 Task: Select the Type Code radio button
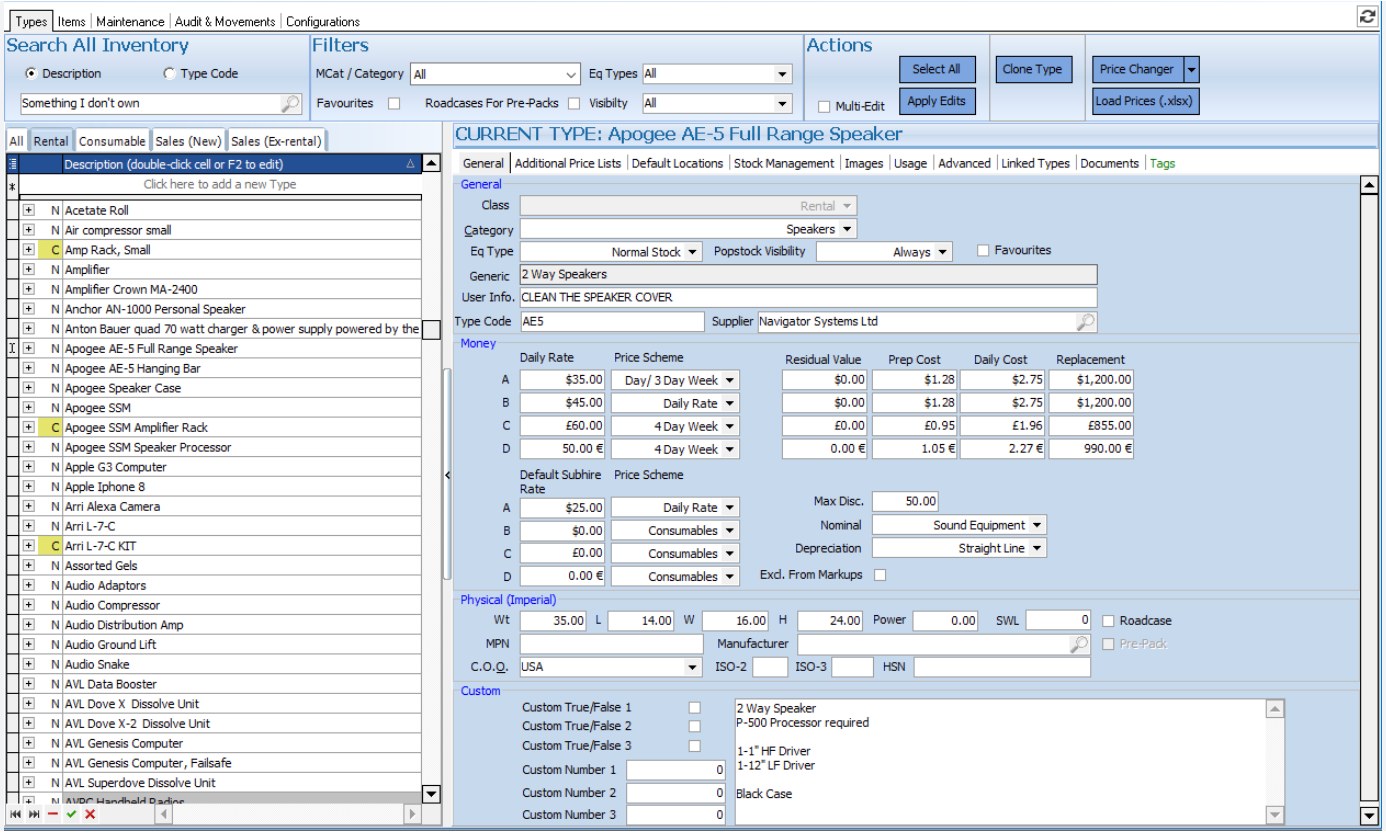[169, 73]
